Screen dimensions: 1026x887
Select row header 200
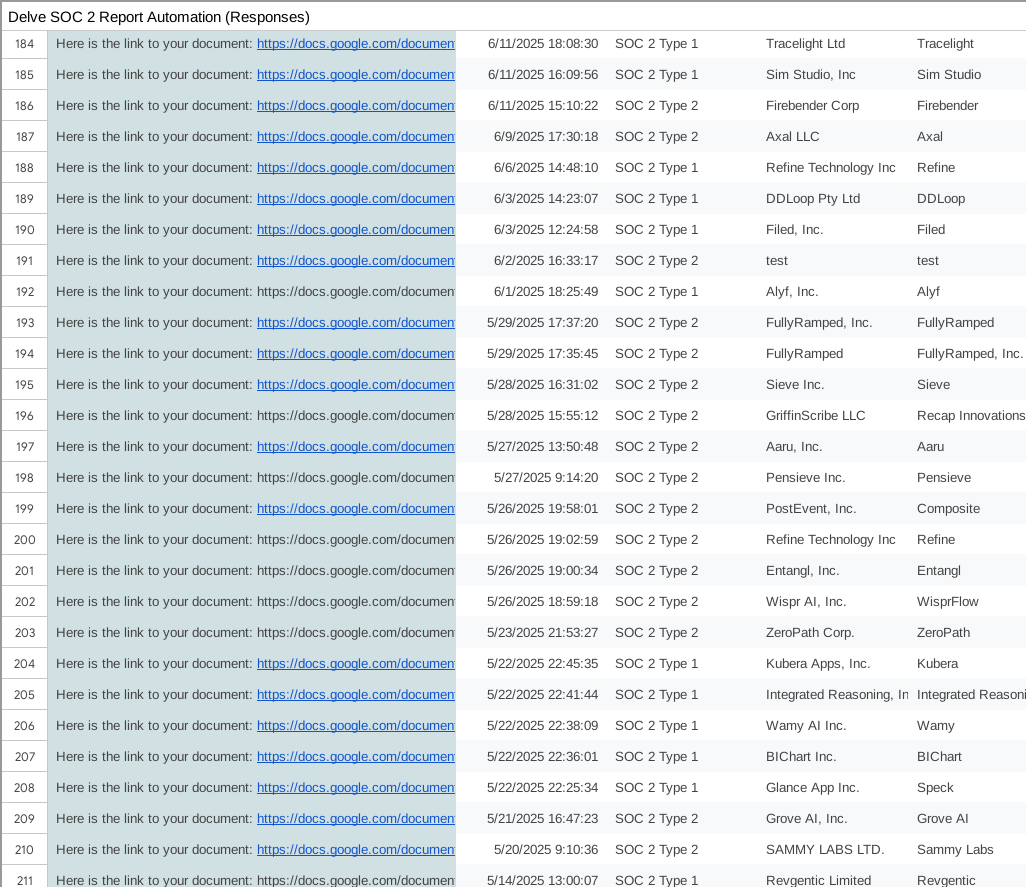24,540
